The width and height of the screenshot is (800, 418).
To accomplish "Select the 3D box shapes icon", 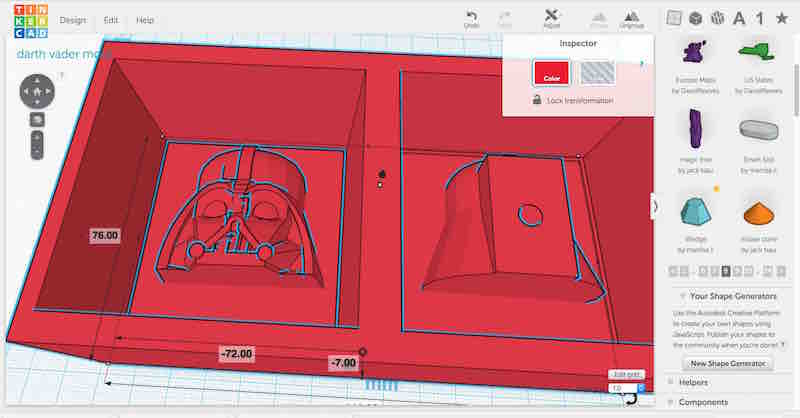I will point(695,18).
